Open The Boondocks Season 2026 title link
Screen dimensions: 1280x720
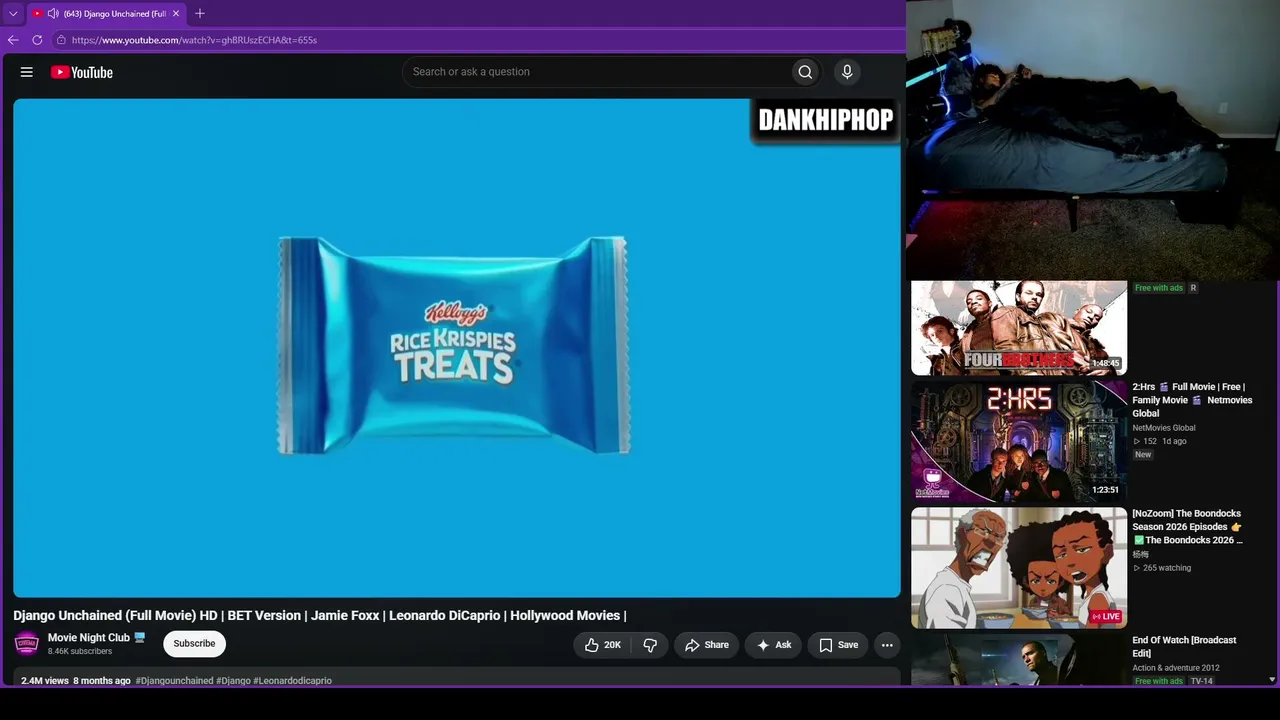1188,527
